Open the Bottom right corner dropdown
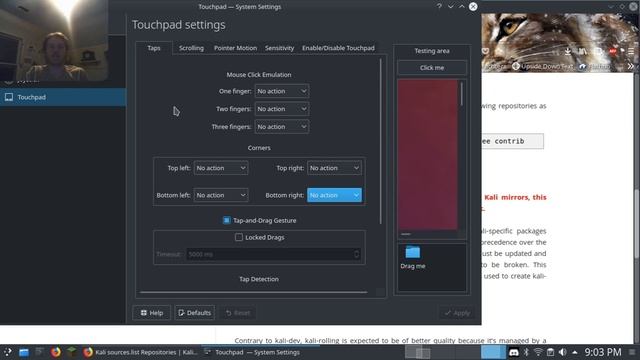Screen dimensions: 640x360 pyautogui.click(x=334, y=195)
